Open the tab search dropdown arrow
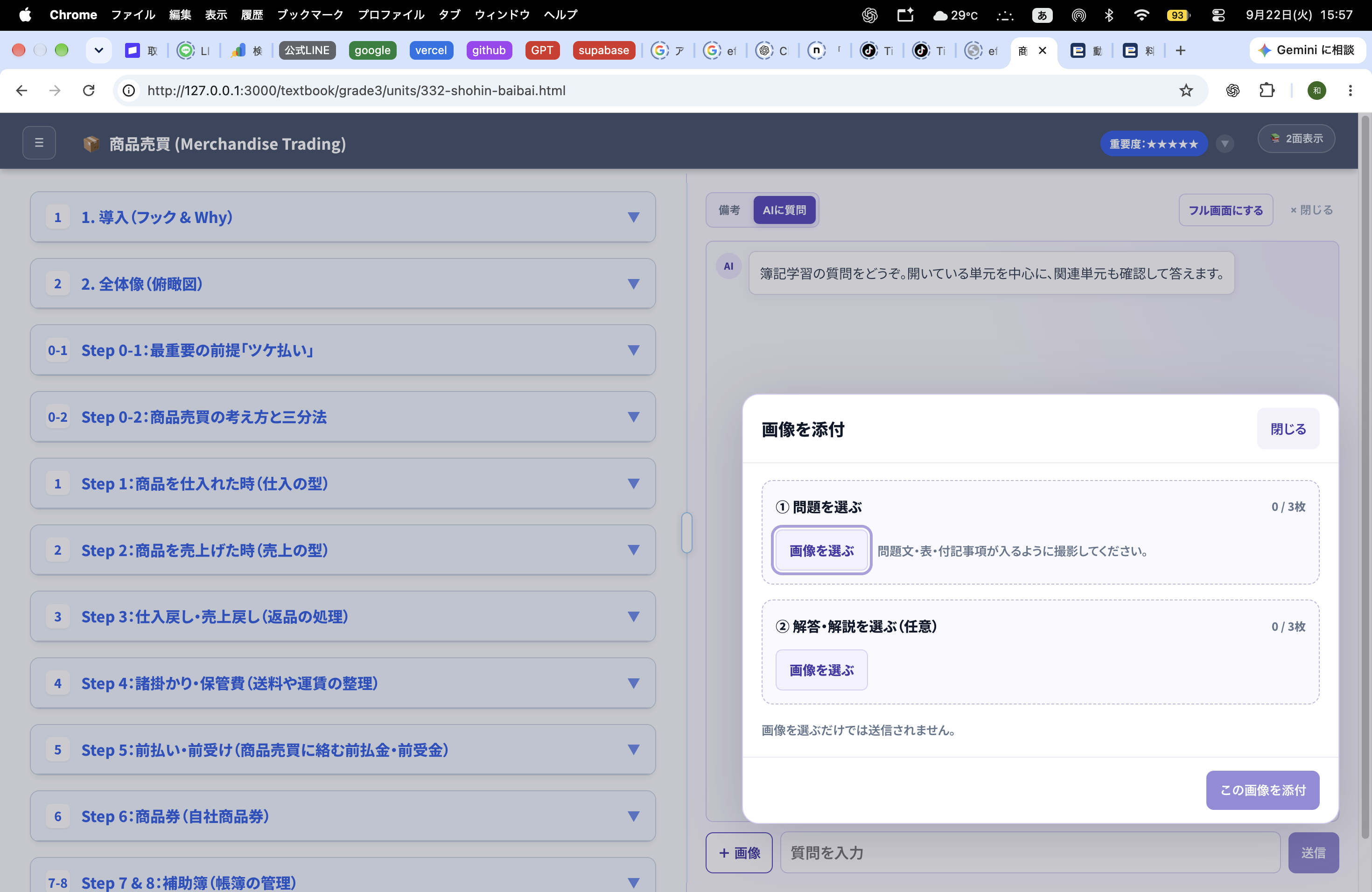Viewport: 1372px width, 892px height. (98, 50)
